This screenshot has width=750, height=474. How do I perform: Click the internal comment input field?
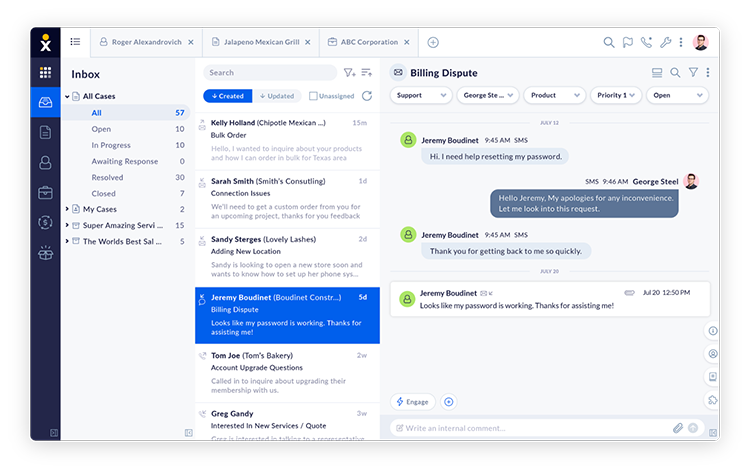(x=530, y=428)
